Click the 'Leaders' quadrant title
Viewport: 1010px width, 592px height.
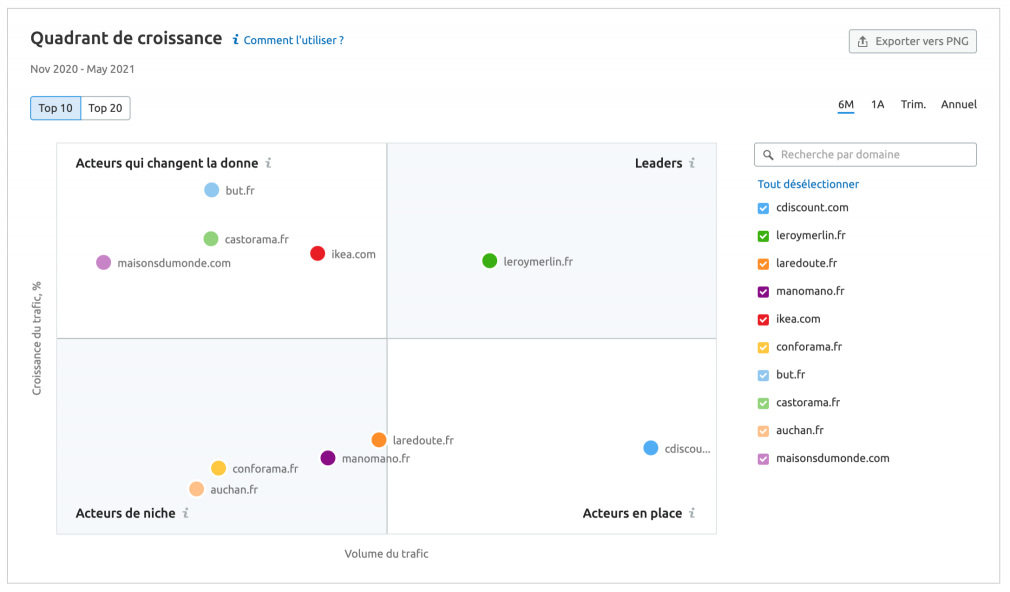(x=658, y=163)
